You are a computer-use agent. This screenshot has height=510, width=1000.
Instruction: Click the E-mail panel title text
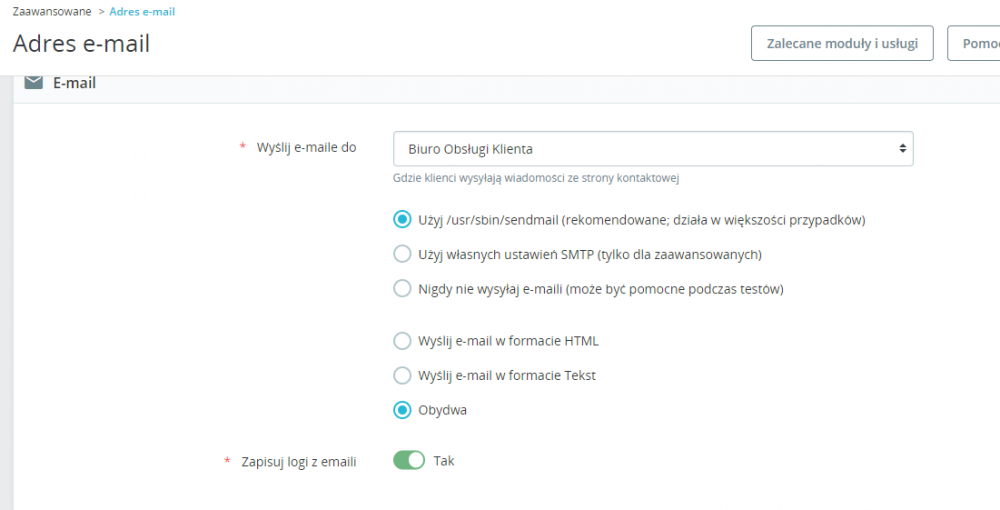click(x=74, y=83)
